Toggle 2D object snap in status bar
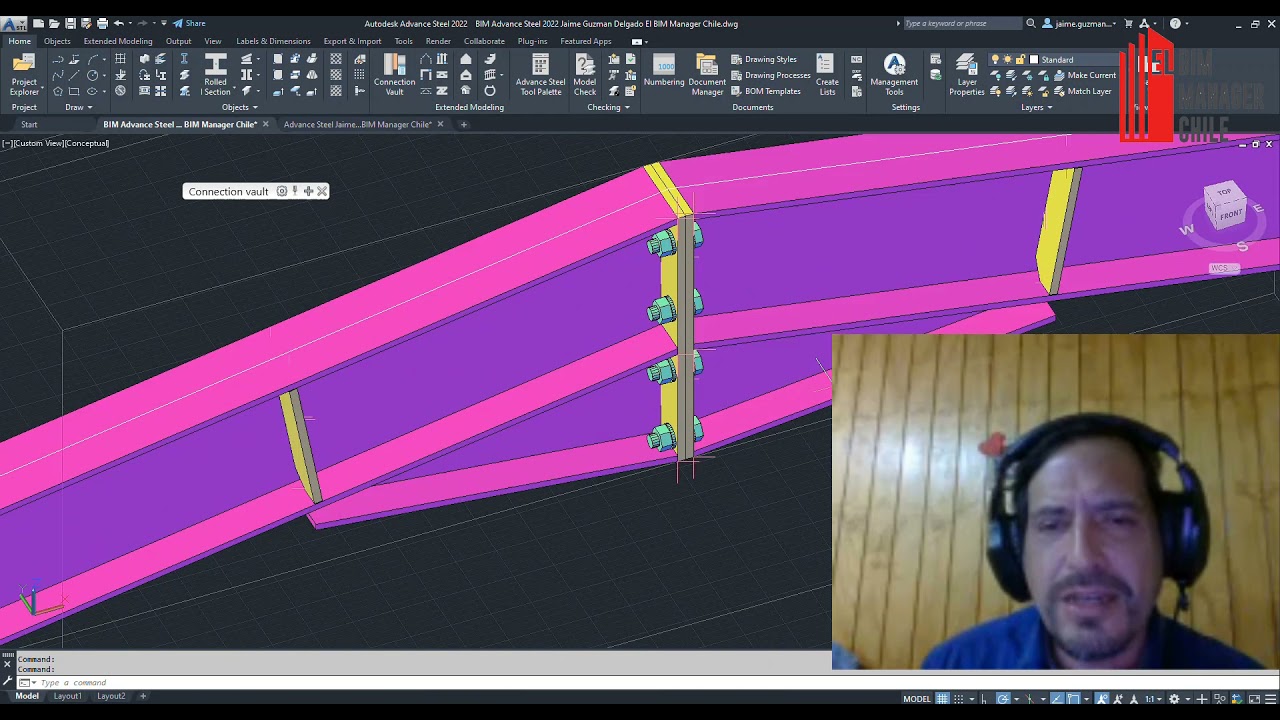 [x=1072, y=699]
